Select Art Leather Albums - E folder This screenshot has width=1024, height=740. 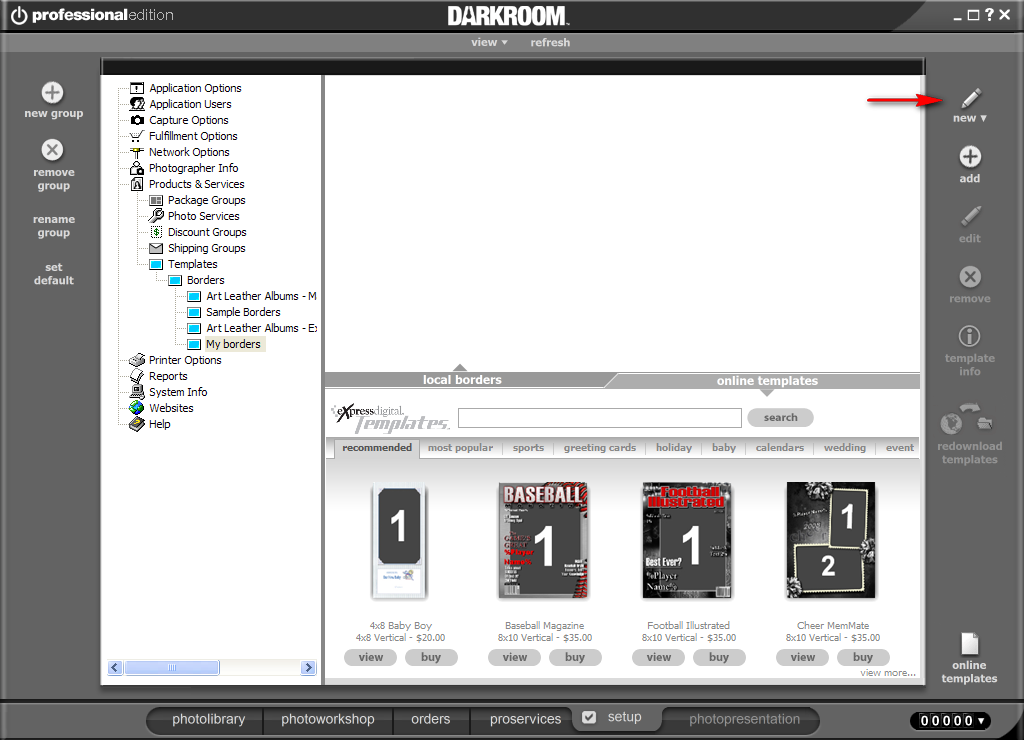tap(261, 328)
